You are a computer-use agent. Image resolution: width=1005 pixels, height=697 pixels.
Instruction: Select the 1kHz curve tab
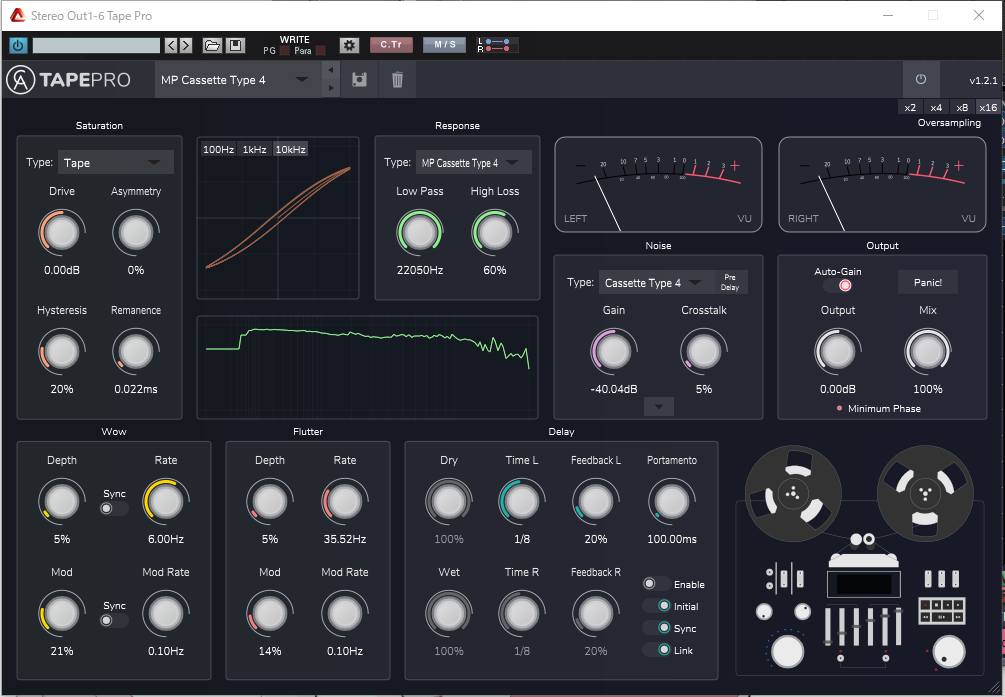click(x=254, y=149)
